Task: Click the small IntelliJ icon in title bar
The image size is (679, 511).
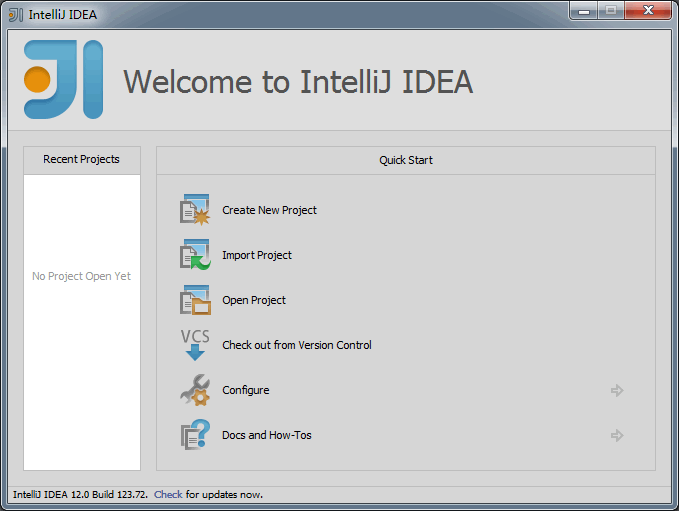Action: [x=15, y=14]
